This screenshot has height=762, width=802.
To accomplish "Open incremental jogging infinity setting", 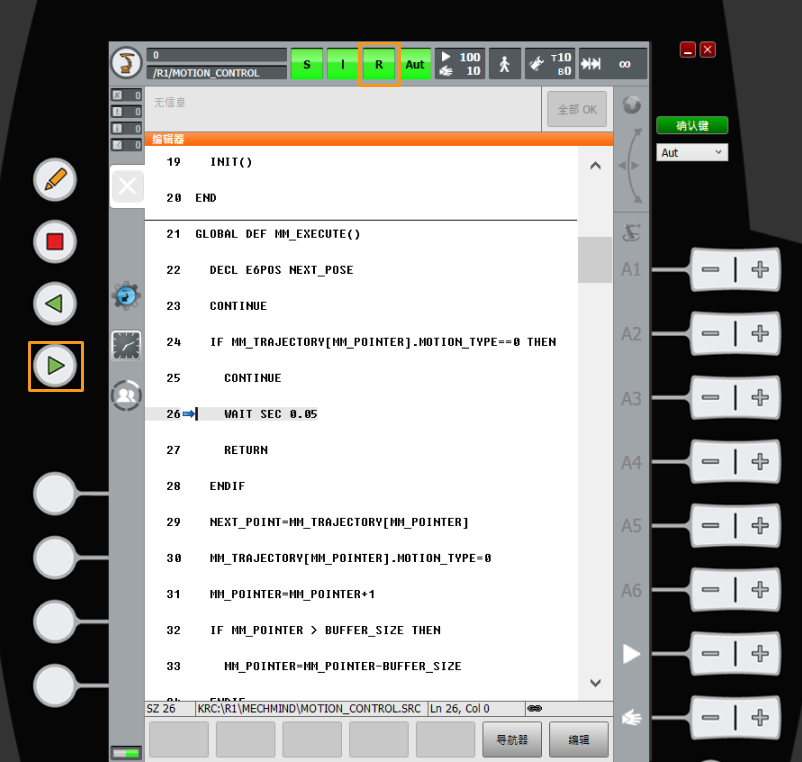I will 613,64.
